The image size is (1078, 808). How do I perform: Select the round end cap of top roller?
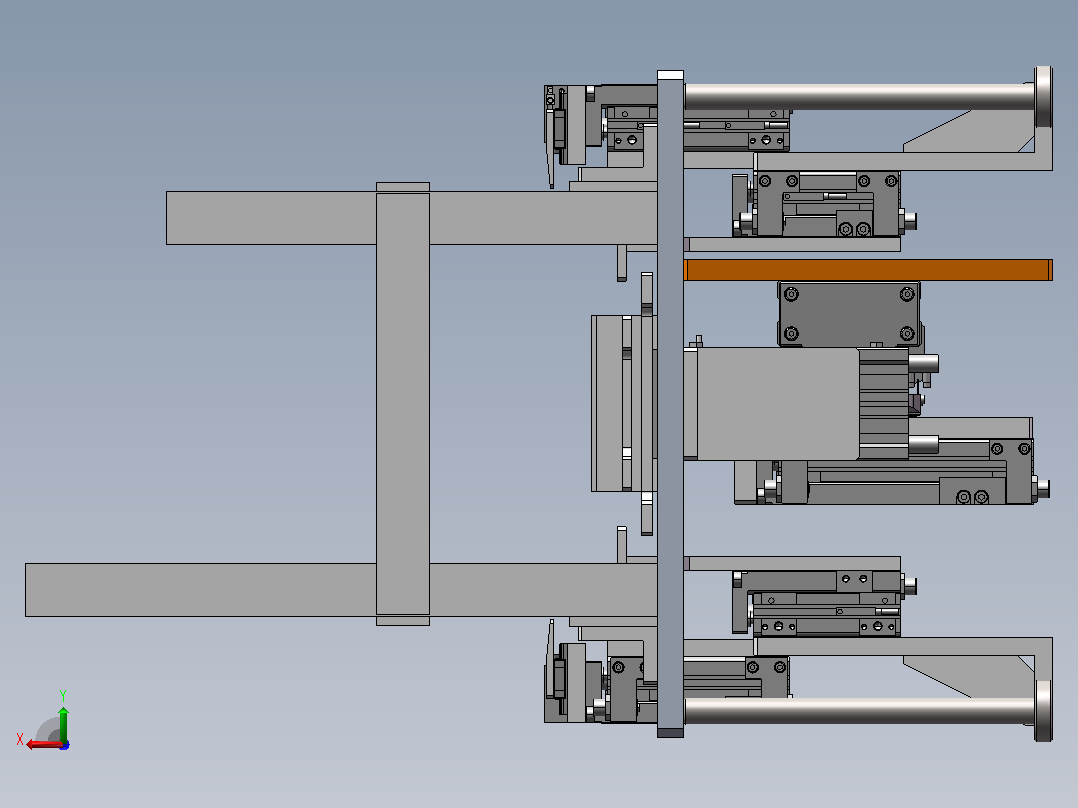1044,97
